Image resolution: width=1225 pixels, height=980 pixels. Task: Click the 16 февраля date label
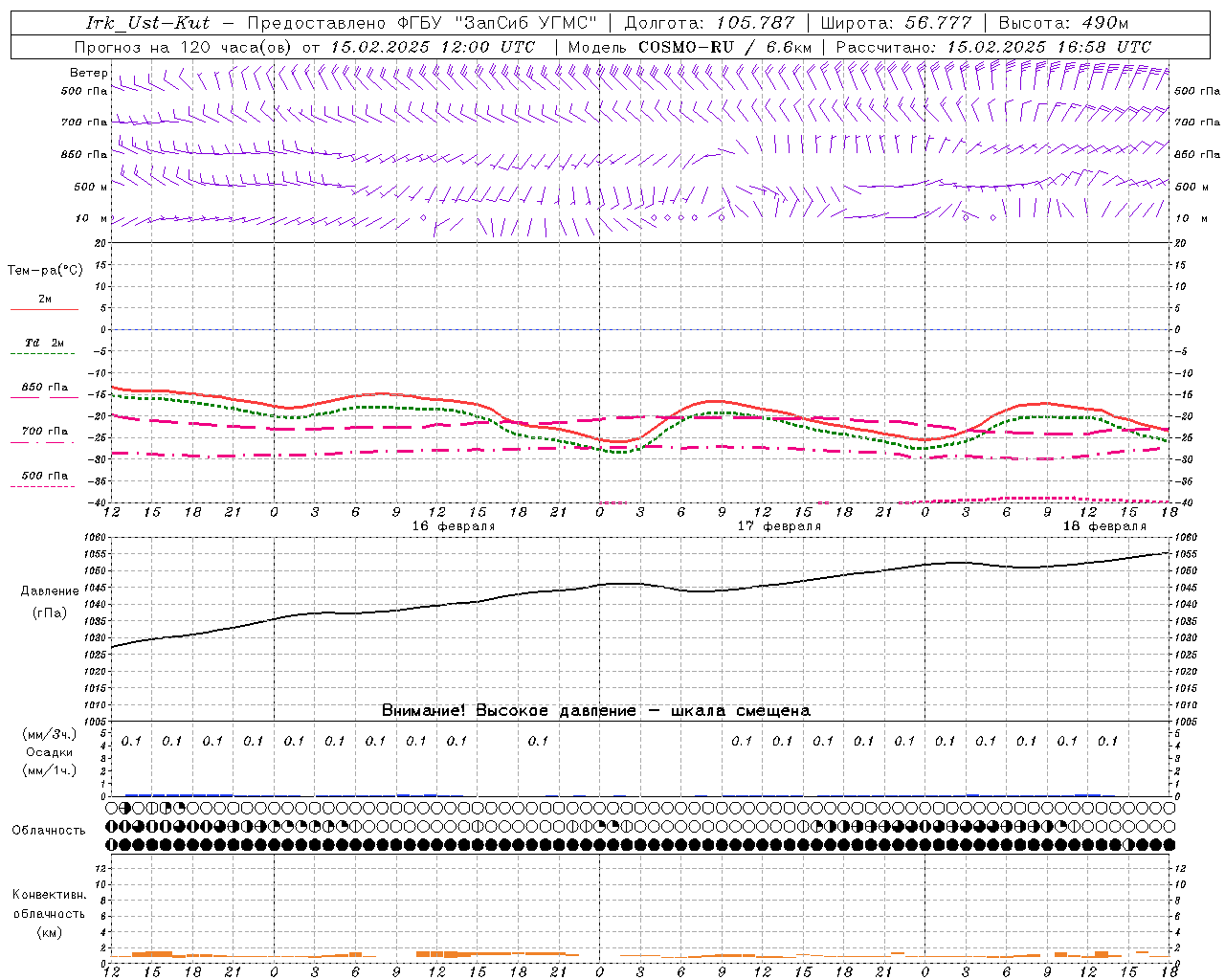454,526
